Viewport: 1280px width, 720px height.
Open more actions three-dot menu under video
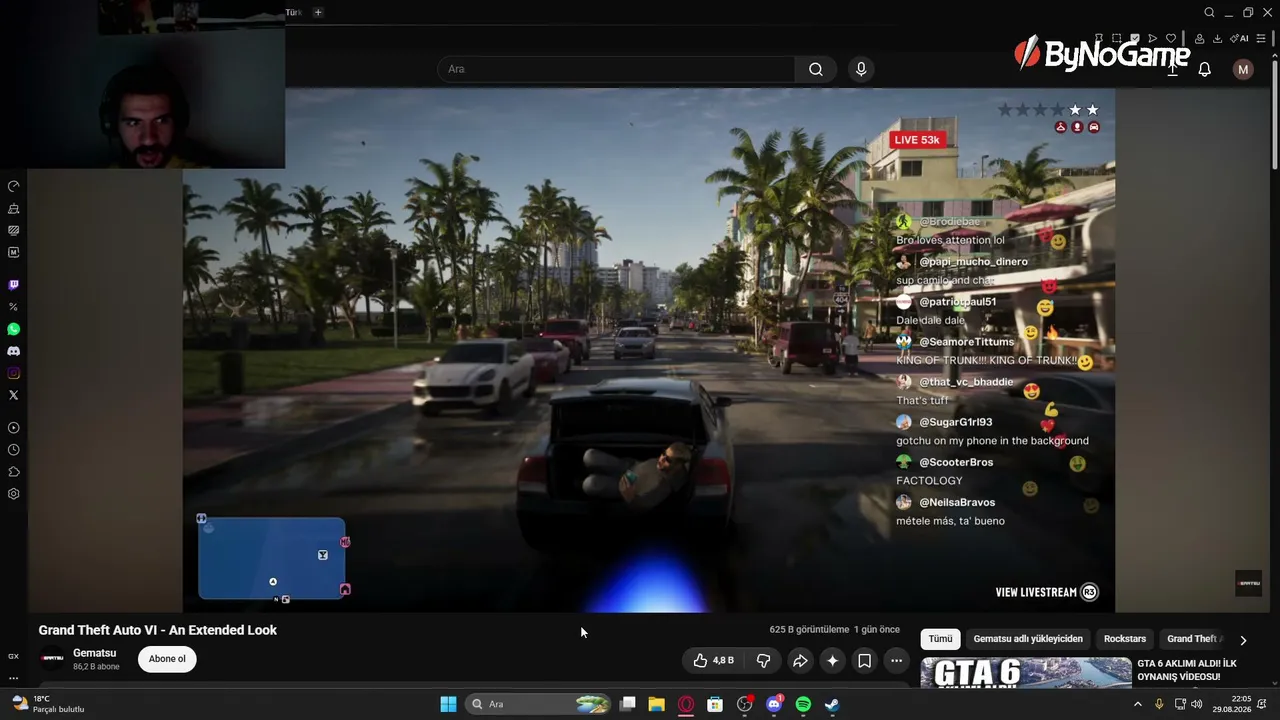point(896,660)
